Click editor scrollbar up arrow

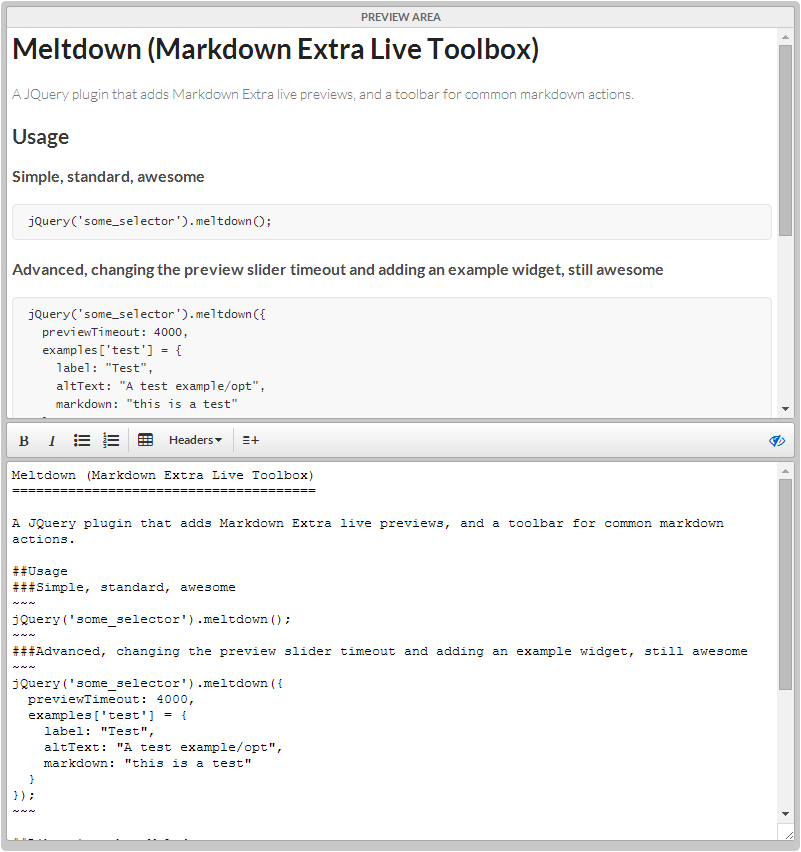pos(785,471)
